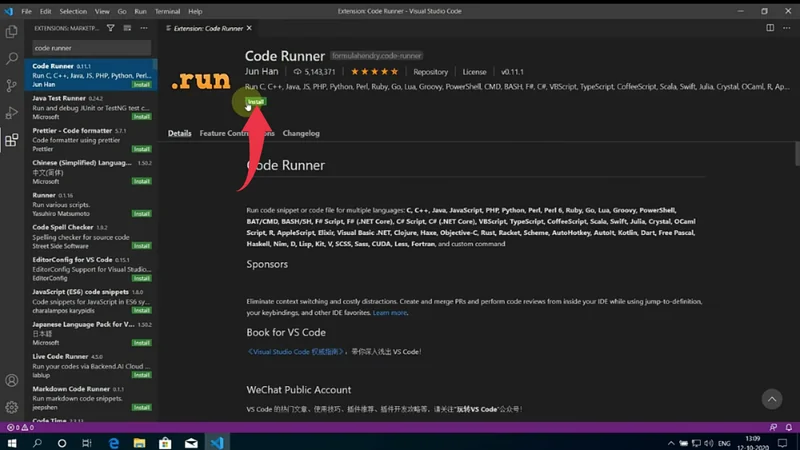Click the errors and warnings status indicator
Image resolution: width=800 pixels, height=450 pixels.
pyautogui.click(x=22, y=427)
